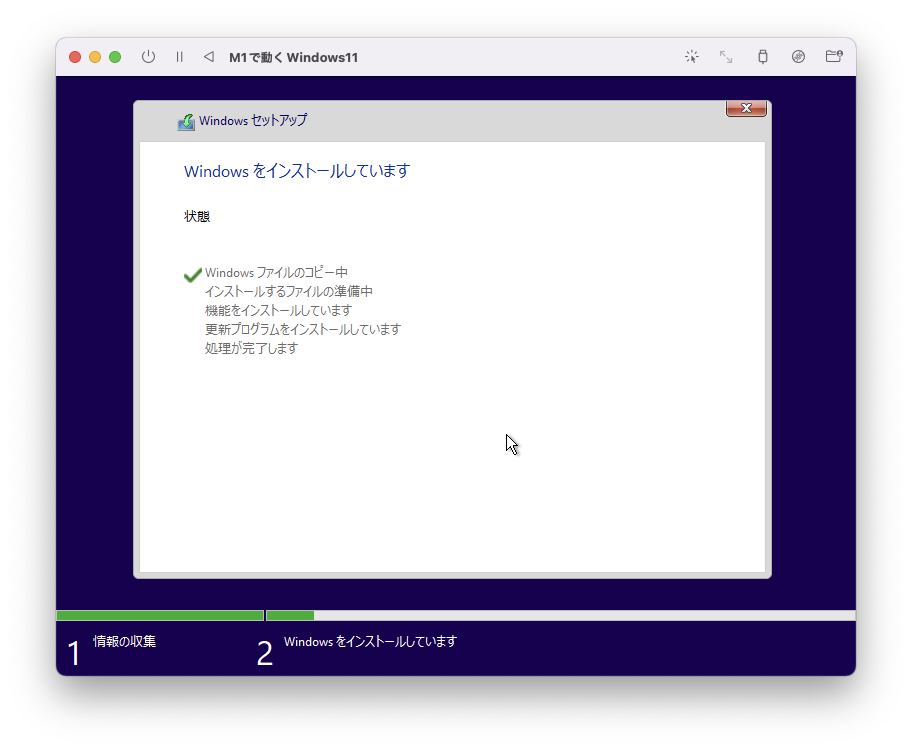Select the インストールするファイルの準備中 step
This screenshot has width=912, height=750.
pos(288,292)
